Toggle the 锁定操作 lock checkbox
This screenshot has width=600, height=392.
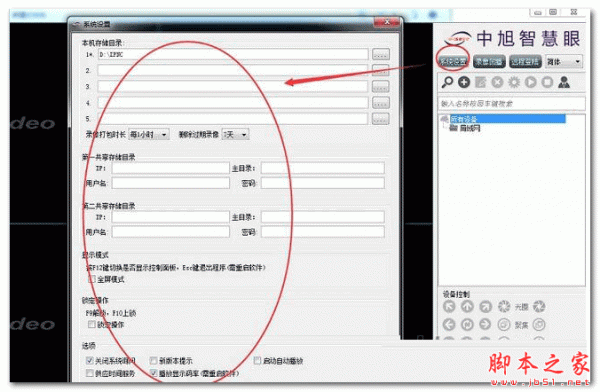[91, 324]
